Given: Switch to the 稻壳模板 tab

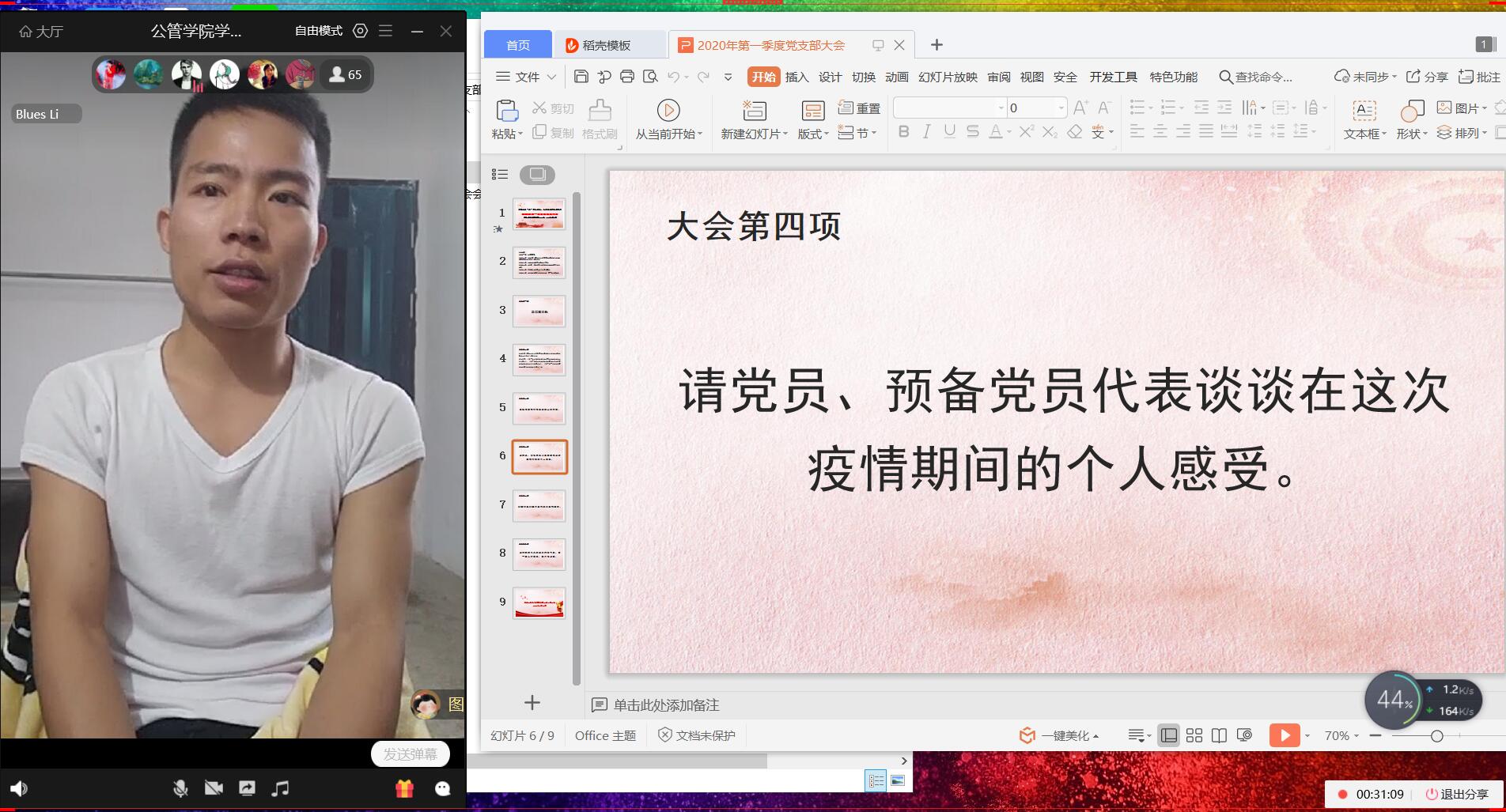Looking at the screenshot, I should pyautogui.click(x=607, y=45).
